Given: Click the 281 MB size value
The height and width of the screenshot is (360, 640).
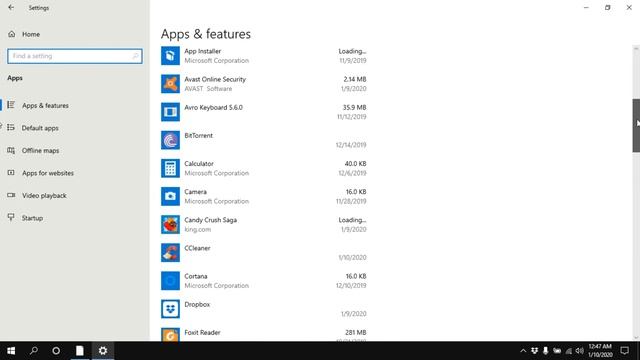Looking at the screenshot, I should click(x=356, y=333).
